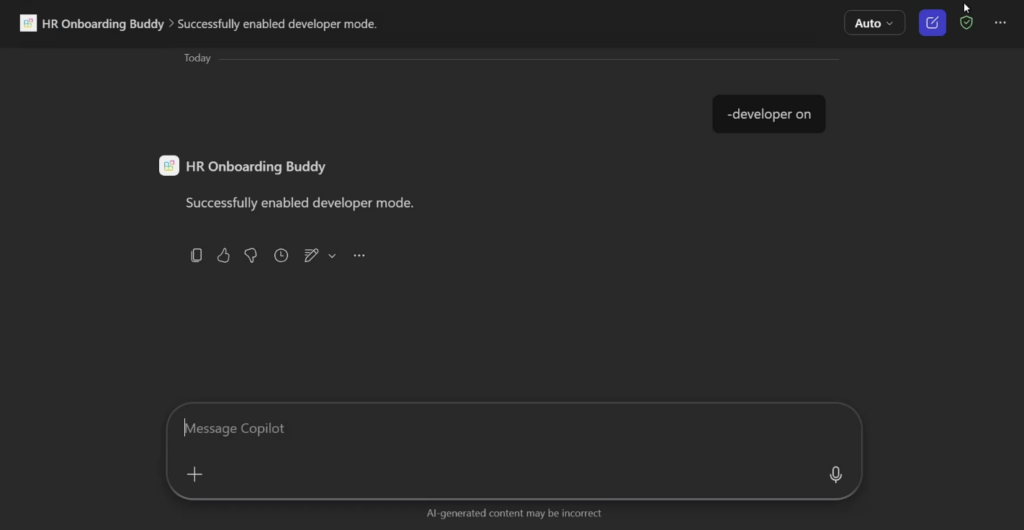Click the thumbs down icon
The height and width of the screenshot is (530, 1024).
251,255
